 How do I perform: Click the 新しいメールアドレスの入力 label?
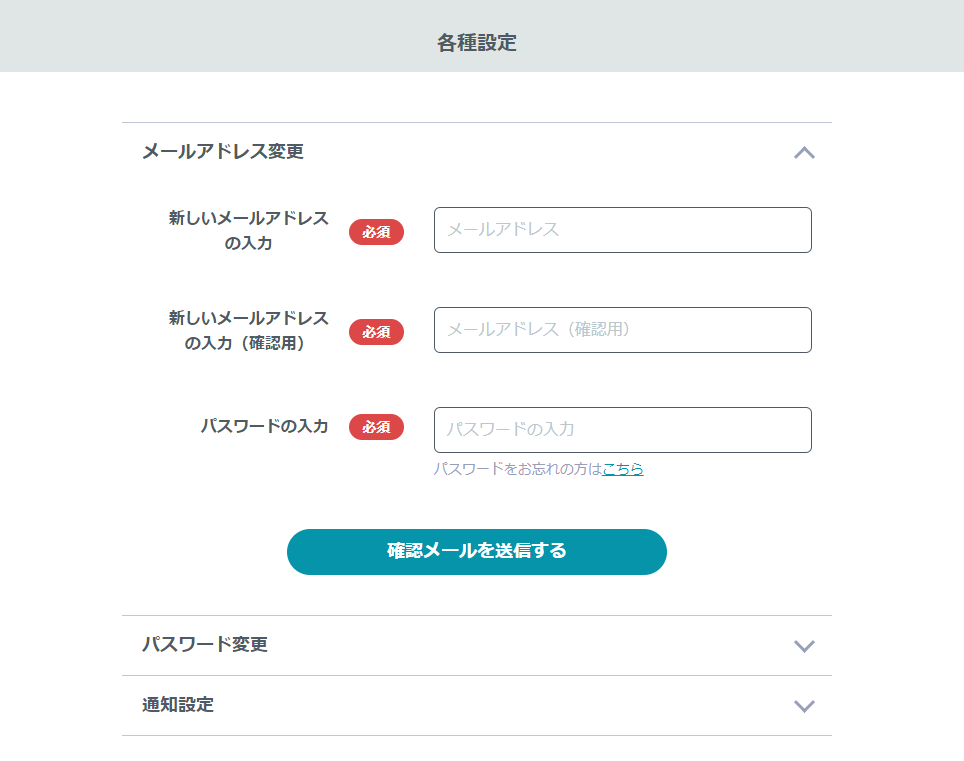pyautogui.click(x=248, y=231)
